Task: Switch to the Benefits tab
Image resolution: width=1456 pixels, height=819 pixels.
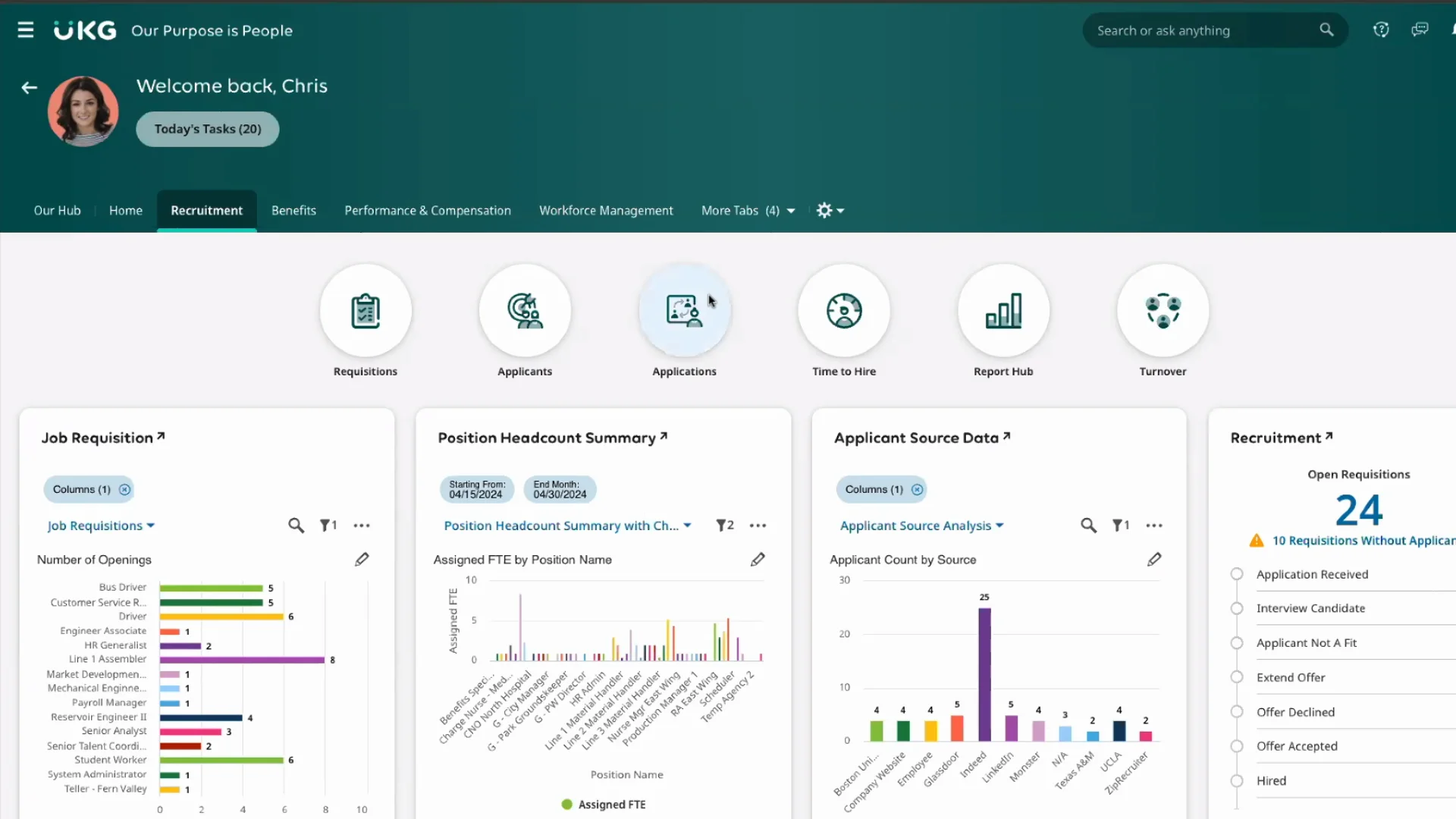Action: [293, 210]
